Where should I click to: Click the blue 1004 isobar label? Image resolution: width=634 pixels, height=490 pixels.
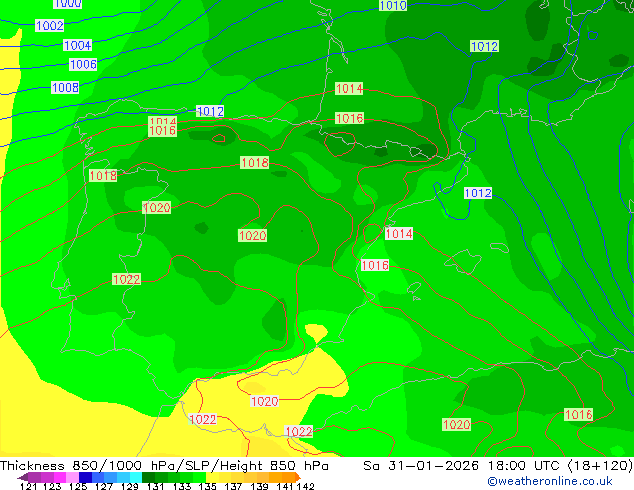tap(78, 45)
